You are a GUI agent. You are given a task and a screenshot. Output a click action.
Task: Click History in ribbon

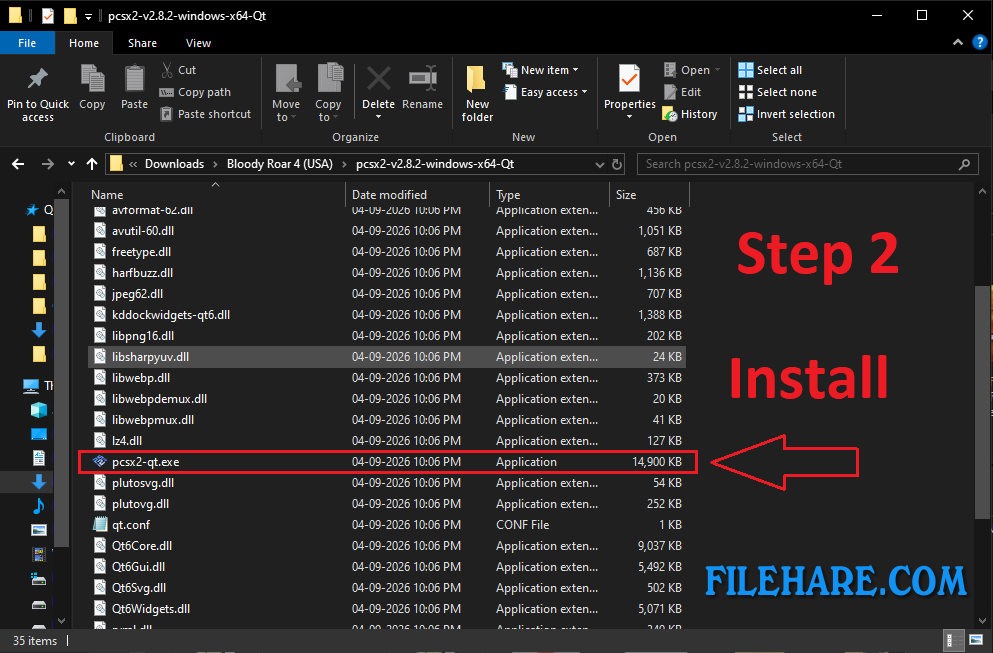(x=690, y=114)
